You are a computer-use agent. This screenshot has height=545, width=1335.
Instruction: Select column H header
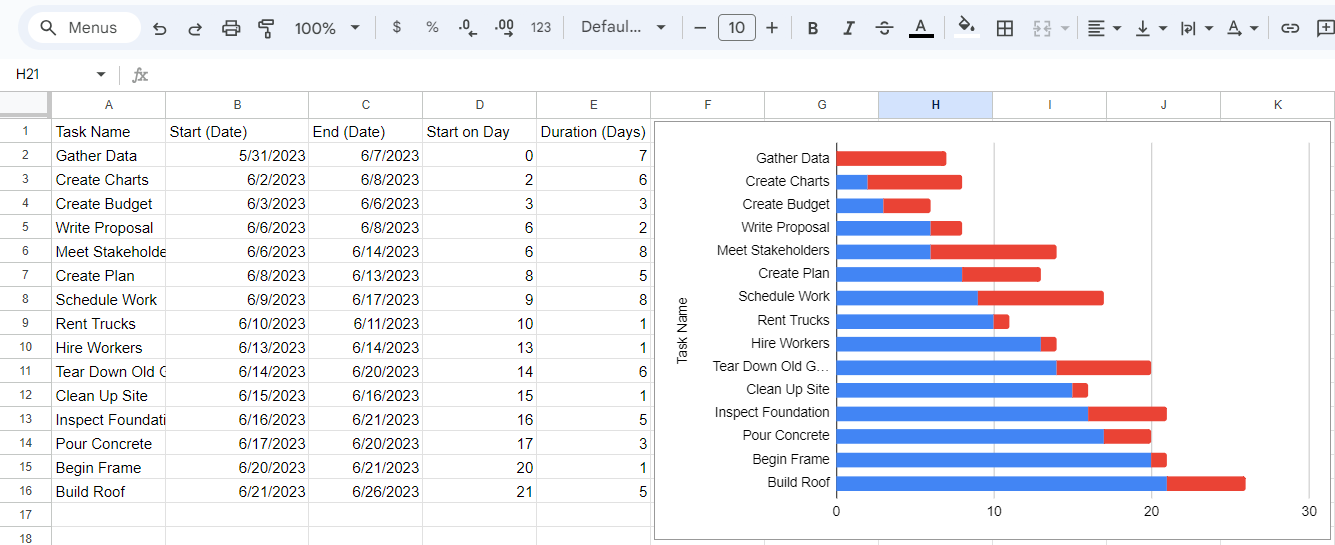(x=935, y=105)
